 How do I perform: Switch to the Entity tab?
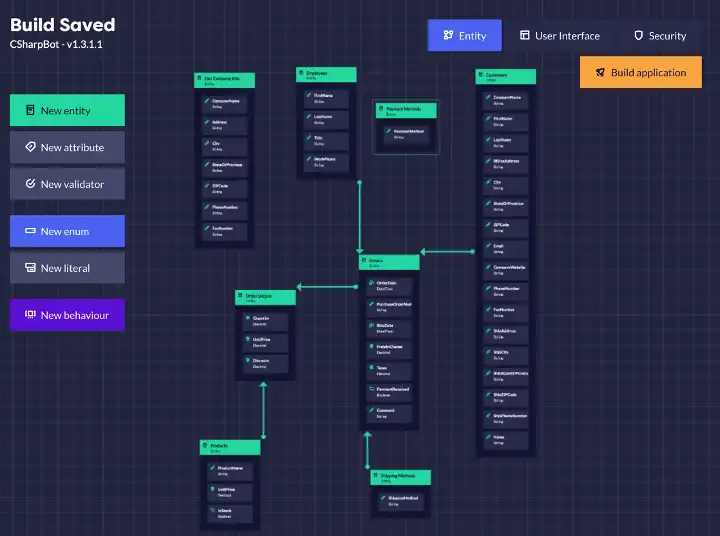tap(458, 36)
